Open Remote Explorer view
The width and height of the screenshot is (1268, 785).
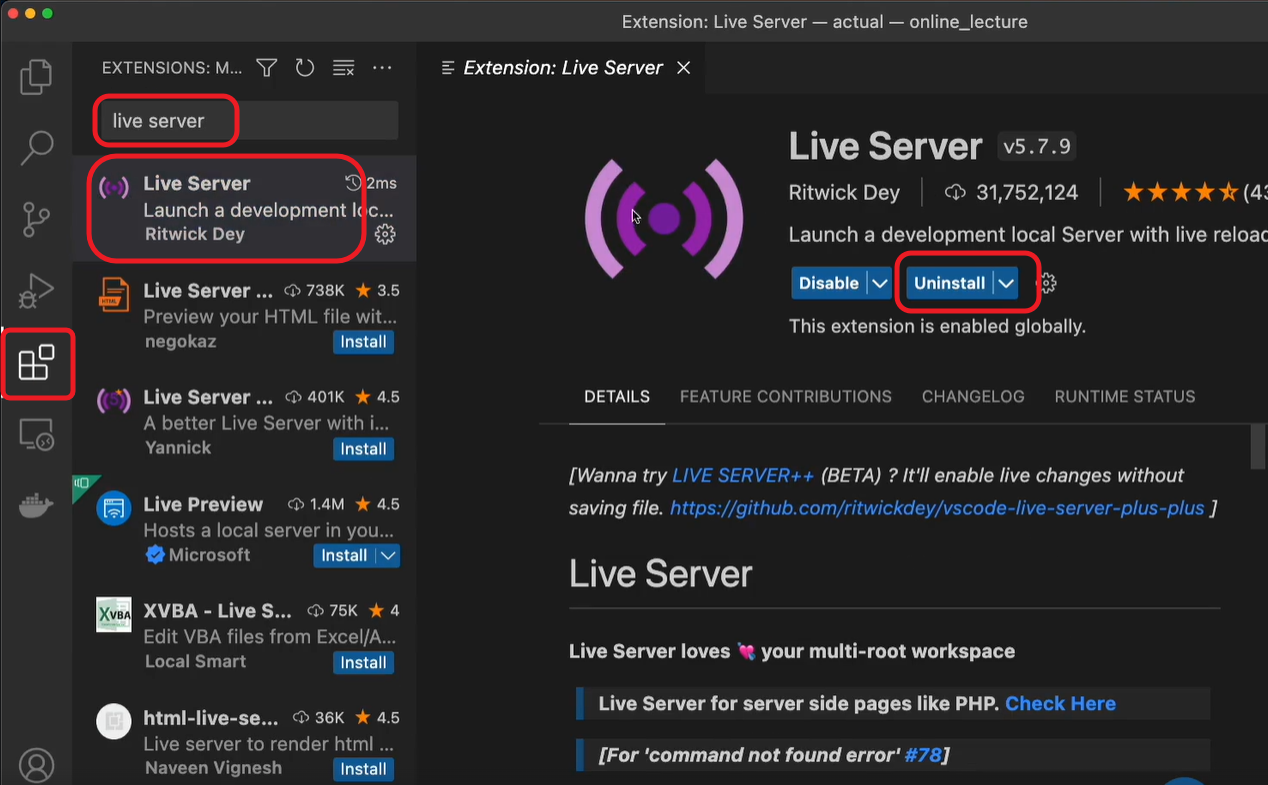pos(36,435)
